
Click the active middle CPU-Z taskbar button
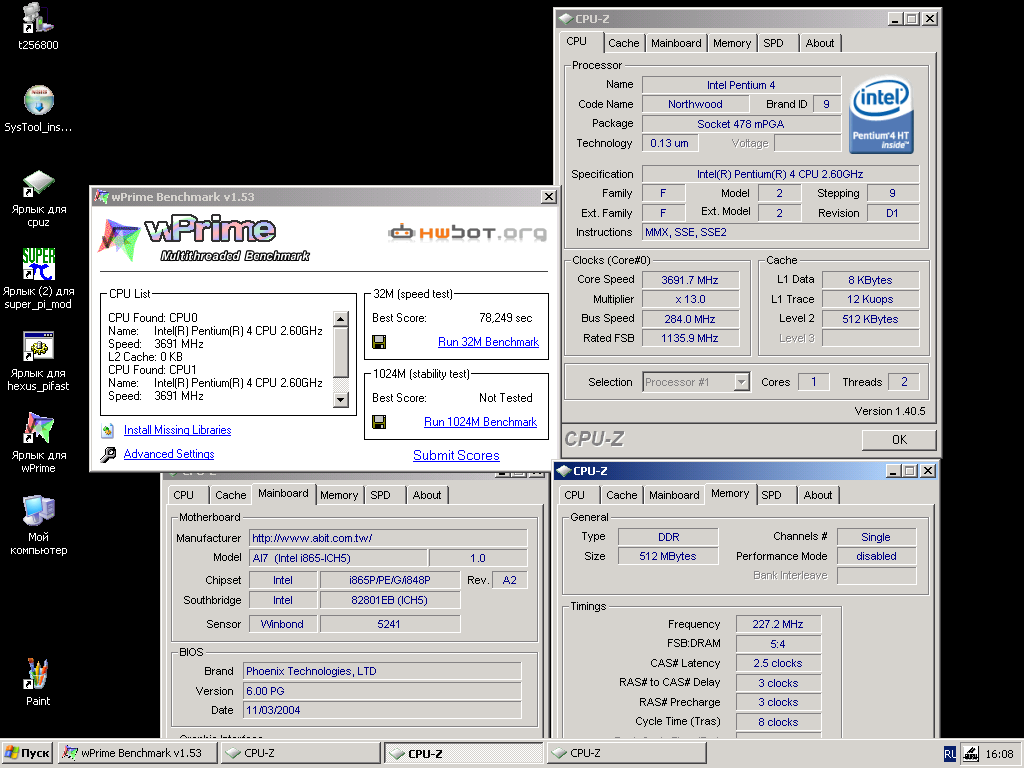pyautogui.click(x=464, y=753)
